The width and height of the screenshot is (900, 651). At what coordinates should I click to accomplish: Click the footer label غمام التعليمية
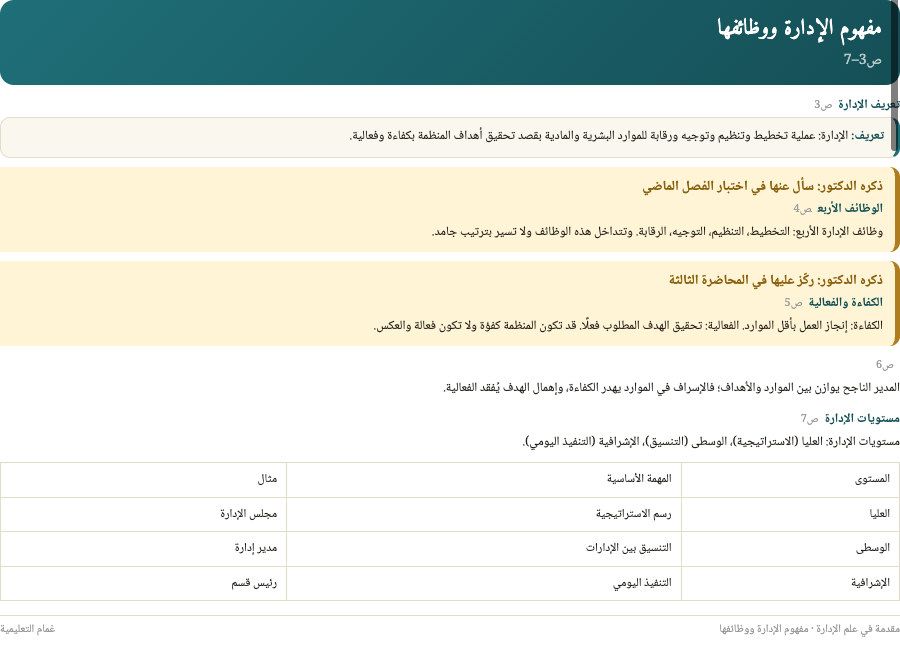(28, 629)
